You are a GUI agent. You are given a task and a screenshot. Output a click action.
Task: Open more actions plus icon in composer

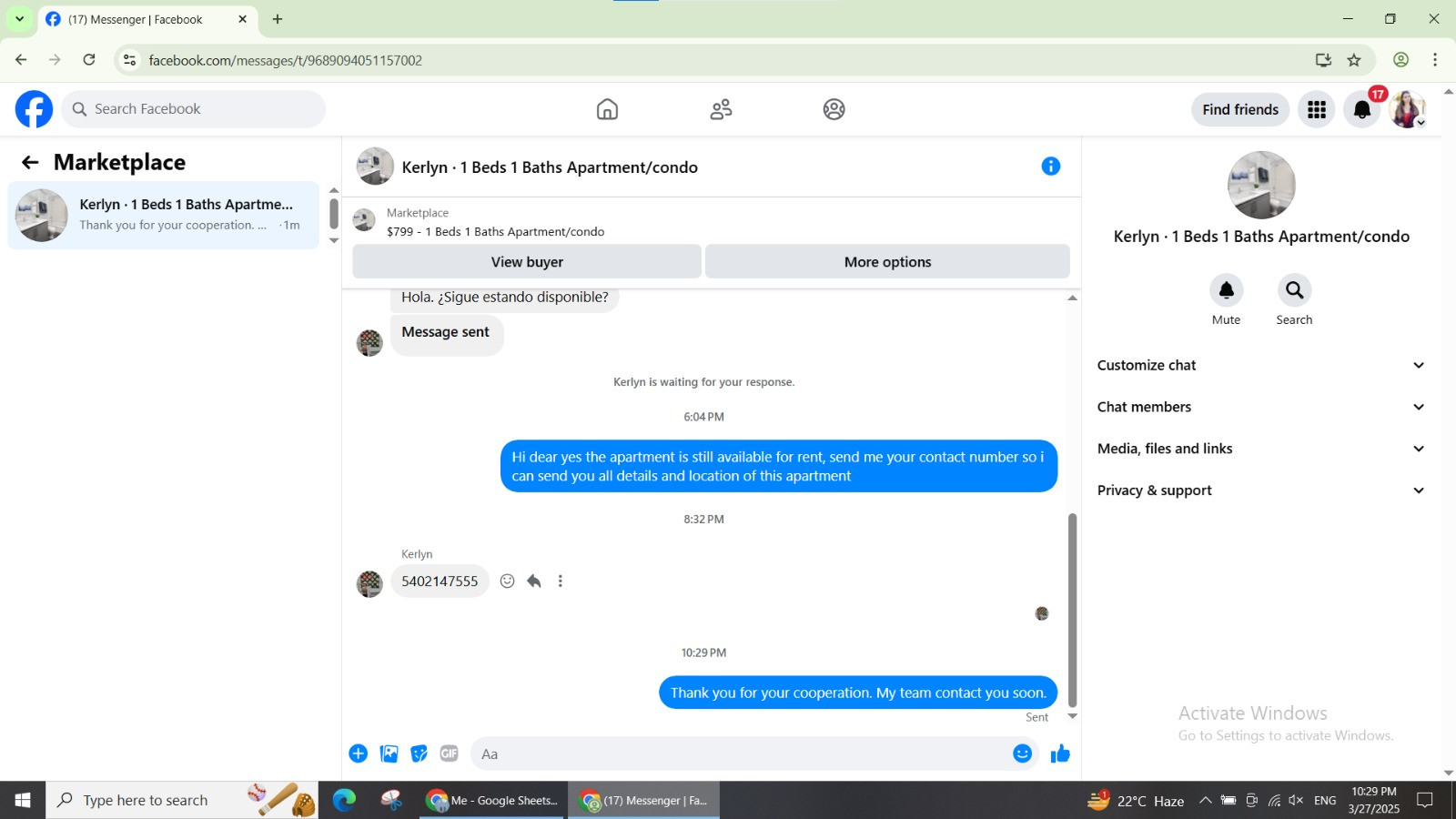[359, 753]
